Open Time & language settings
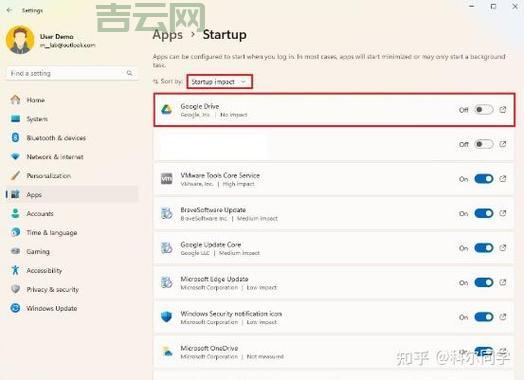This screenshot has width=524, height=380. click(x=51, y=233)
